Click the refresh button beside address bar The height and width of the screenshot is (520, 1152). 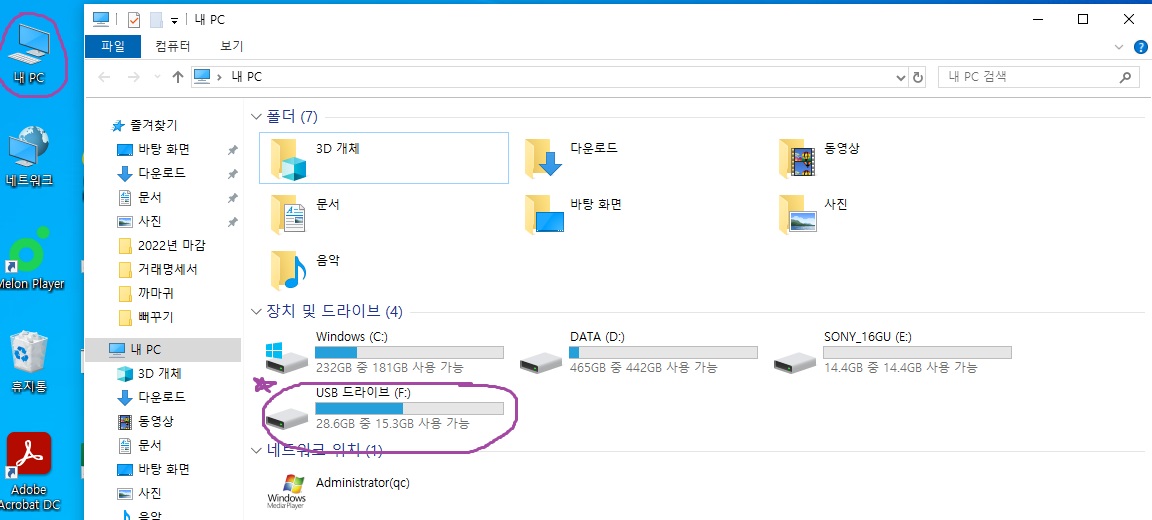918,76
